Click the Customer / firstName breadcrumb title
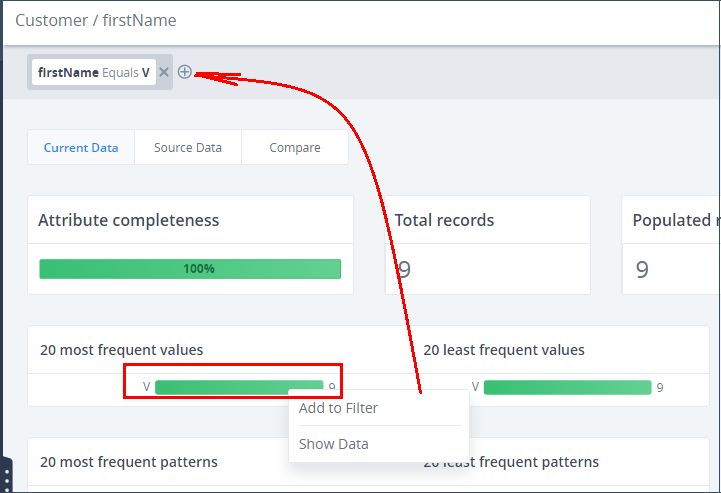721x493 pixels. [x=96, y=20]
